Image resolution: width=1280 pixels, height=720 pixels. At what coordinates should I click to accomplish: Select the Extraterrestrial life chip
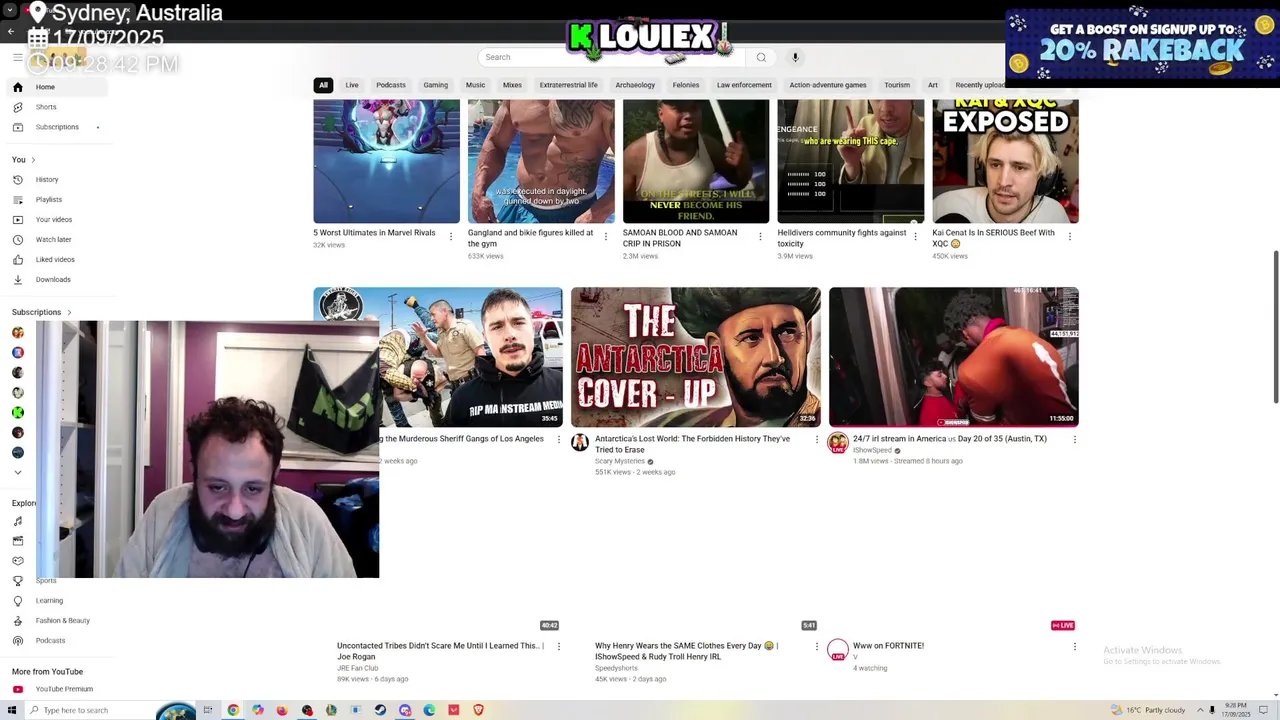(569, 85)
